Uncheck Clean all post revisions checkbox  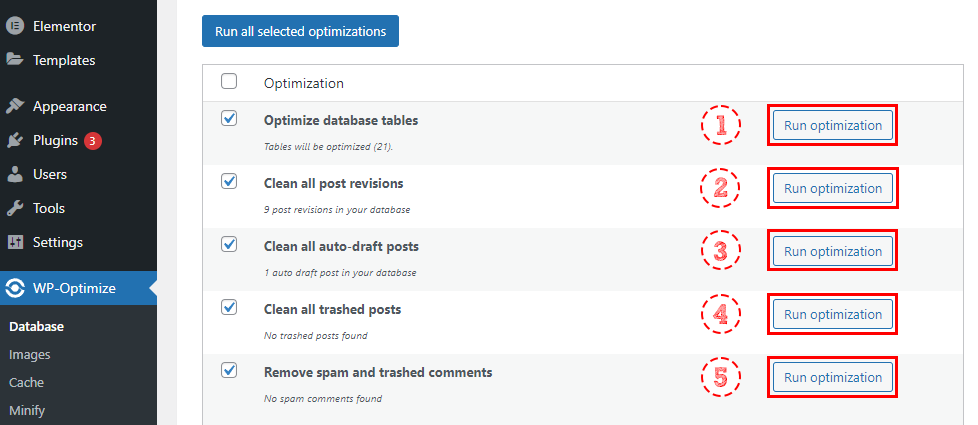229,181
